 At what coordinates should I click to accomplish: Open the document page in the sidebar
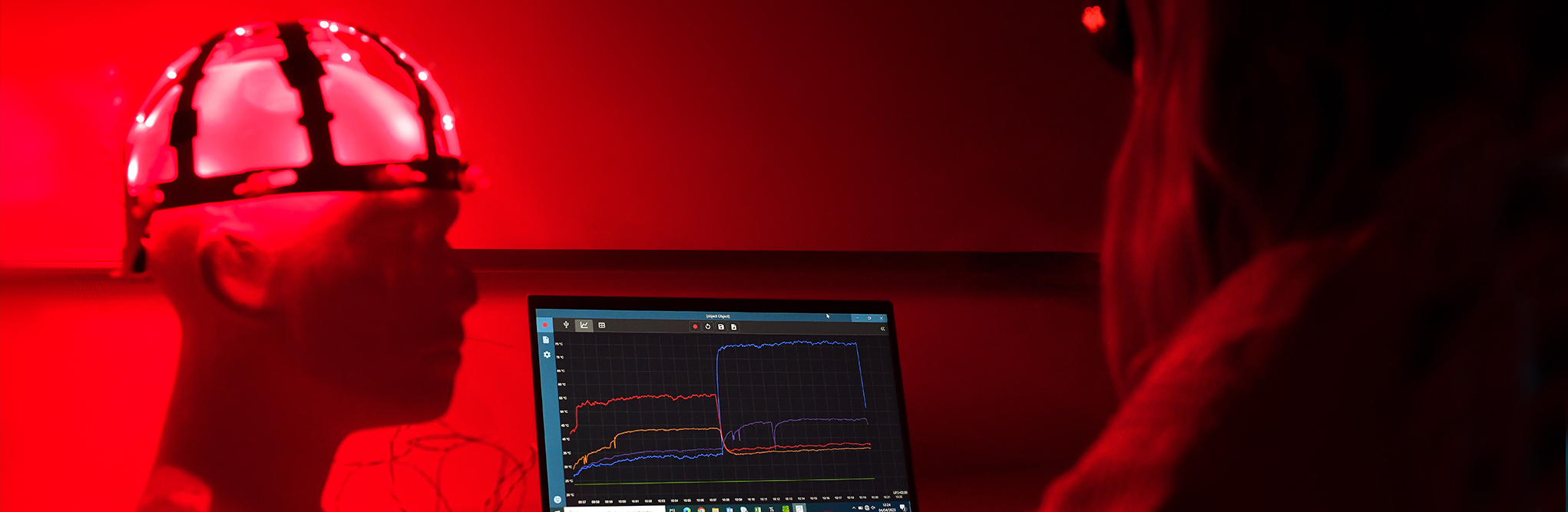click(546, 339)
